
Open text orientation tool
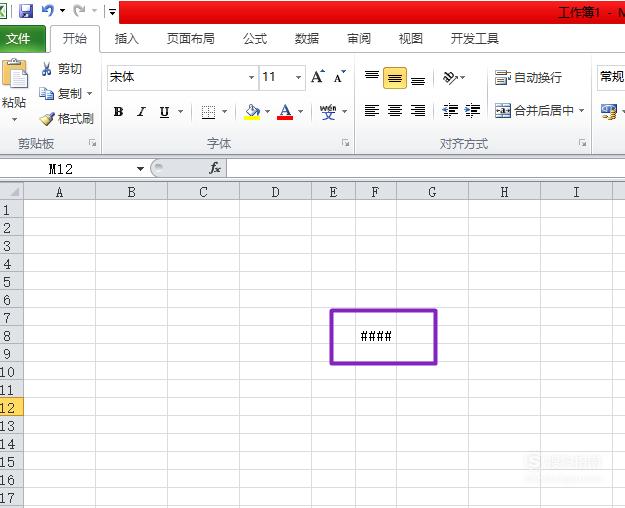[x=450, y=77]
